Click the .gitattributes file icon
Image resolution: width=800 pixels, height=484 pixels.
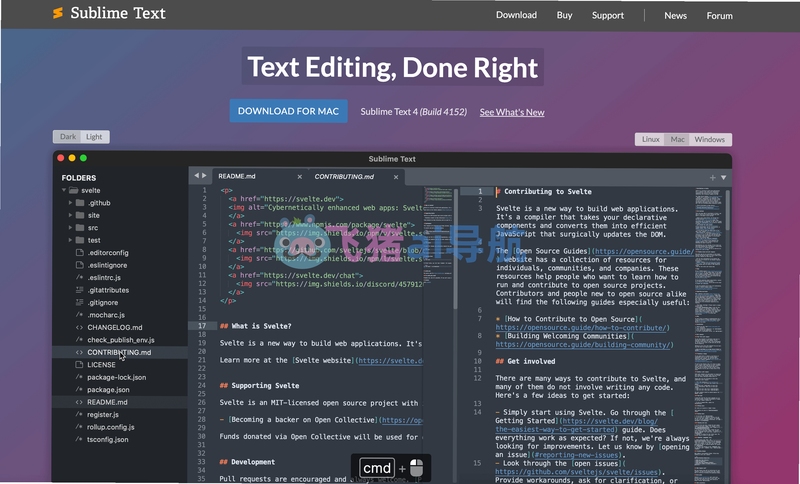[80, 290]
